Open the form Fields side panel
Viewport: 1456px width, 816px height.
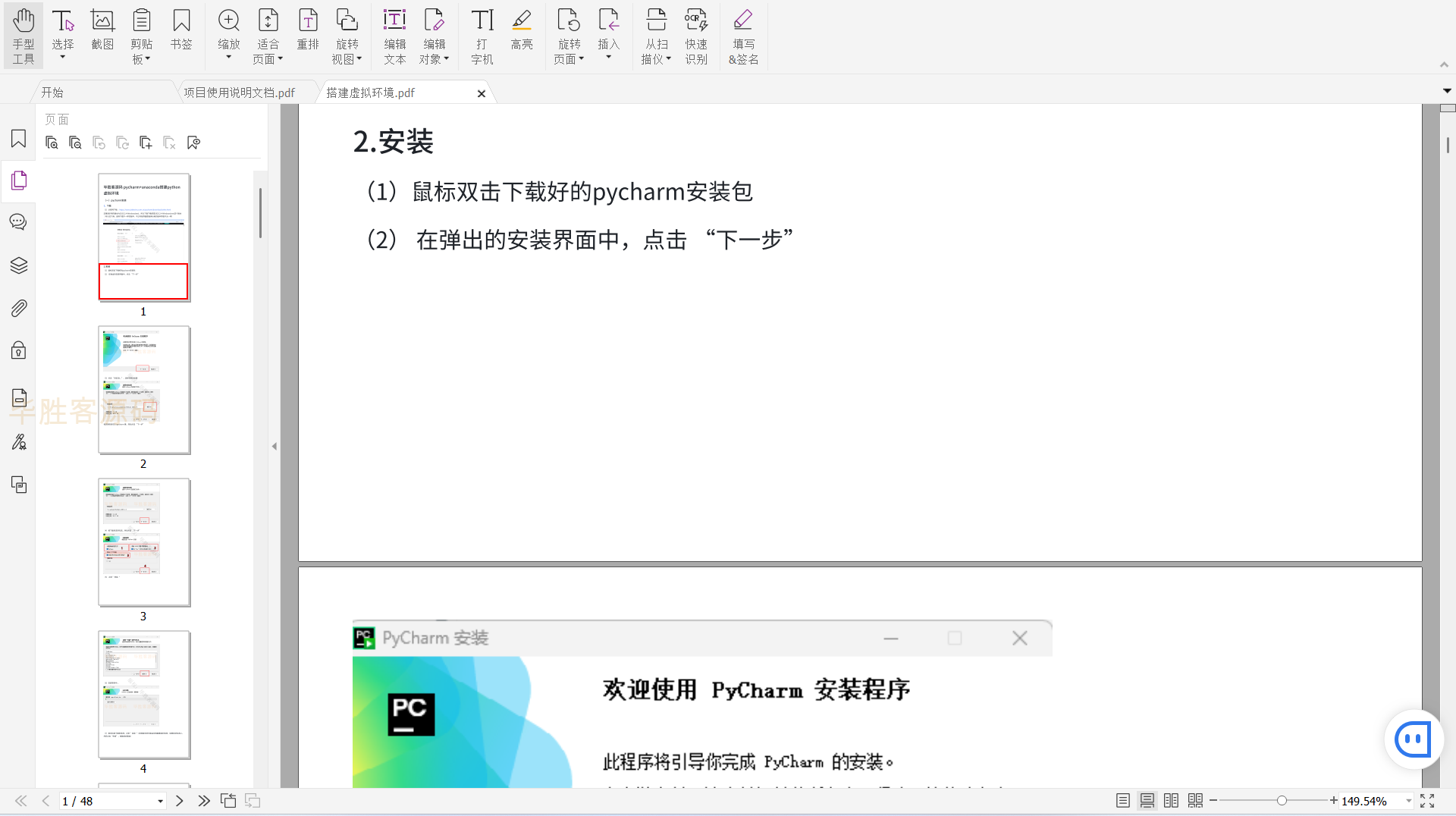[19, 398]
